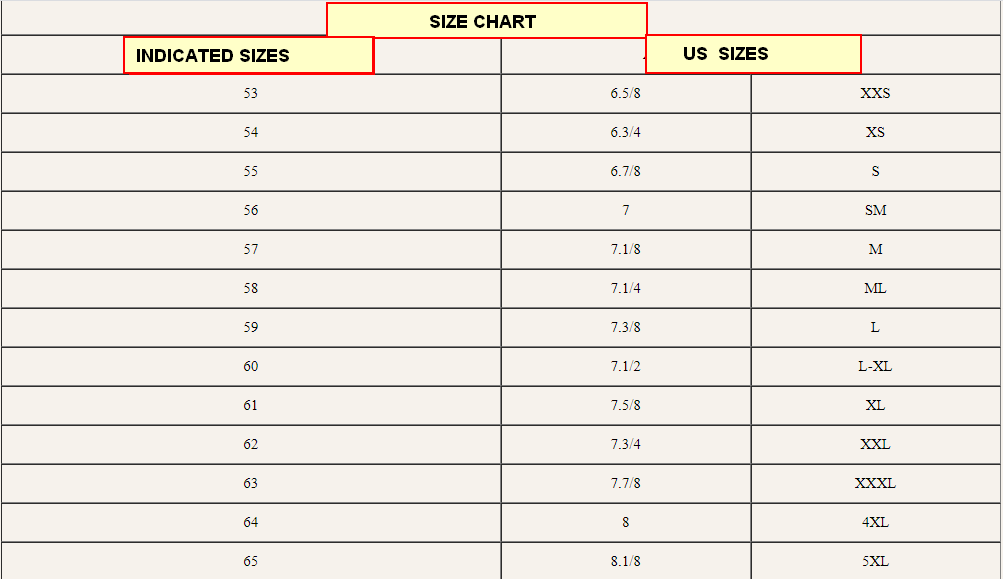1003x579 pixels.
Task: Click the XXXL size label cell
Action: tap(875, 484)
